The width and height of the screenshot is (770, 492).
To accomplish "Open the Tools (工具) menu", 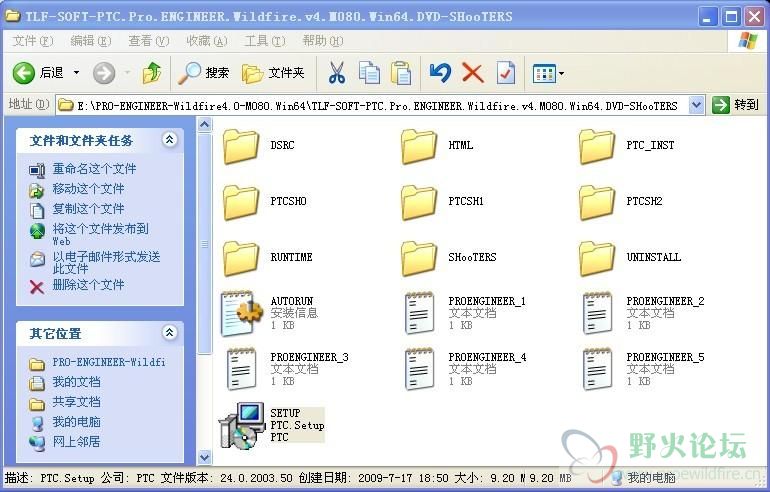I will coord(265,41).
